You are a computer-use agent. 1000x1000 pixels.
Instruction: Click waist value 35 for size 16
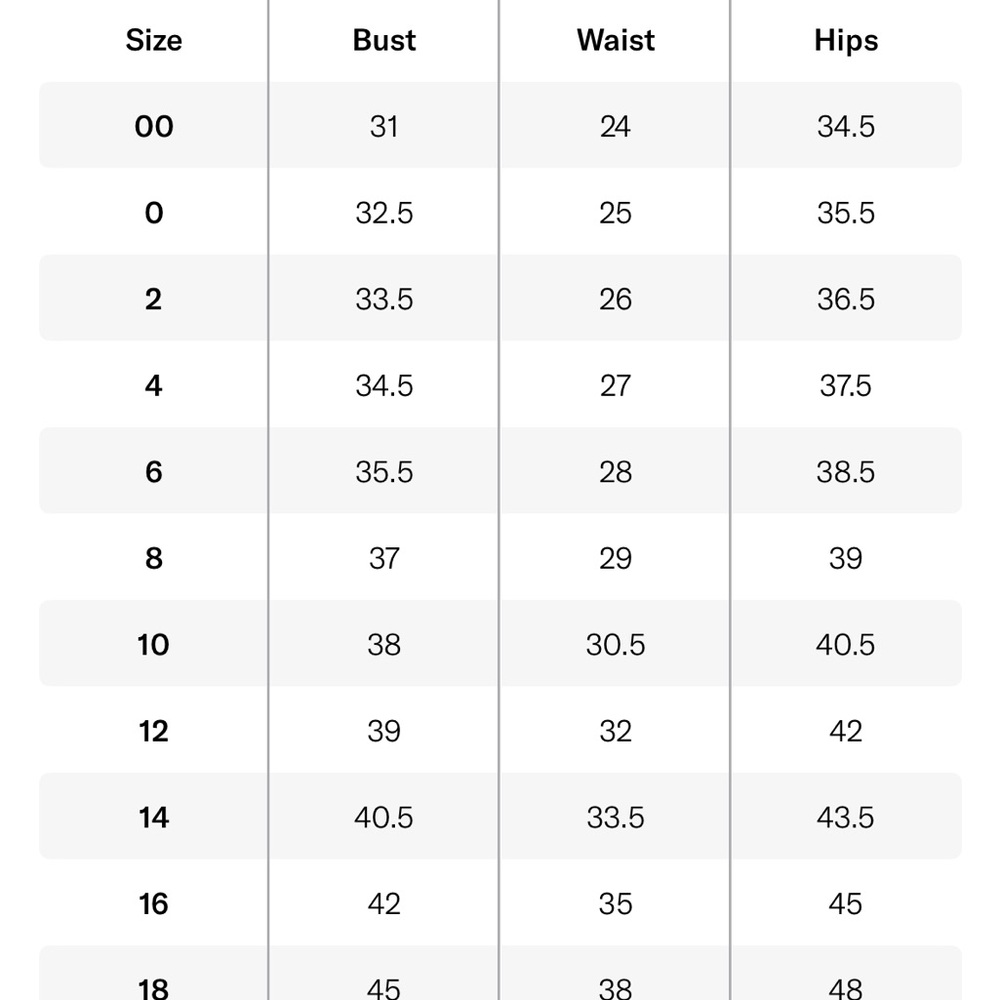(615, 904)
